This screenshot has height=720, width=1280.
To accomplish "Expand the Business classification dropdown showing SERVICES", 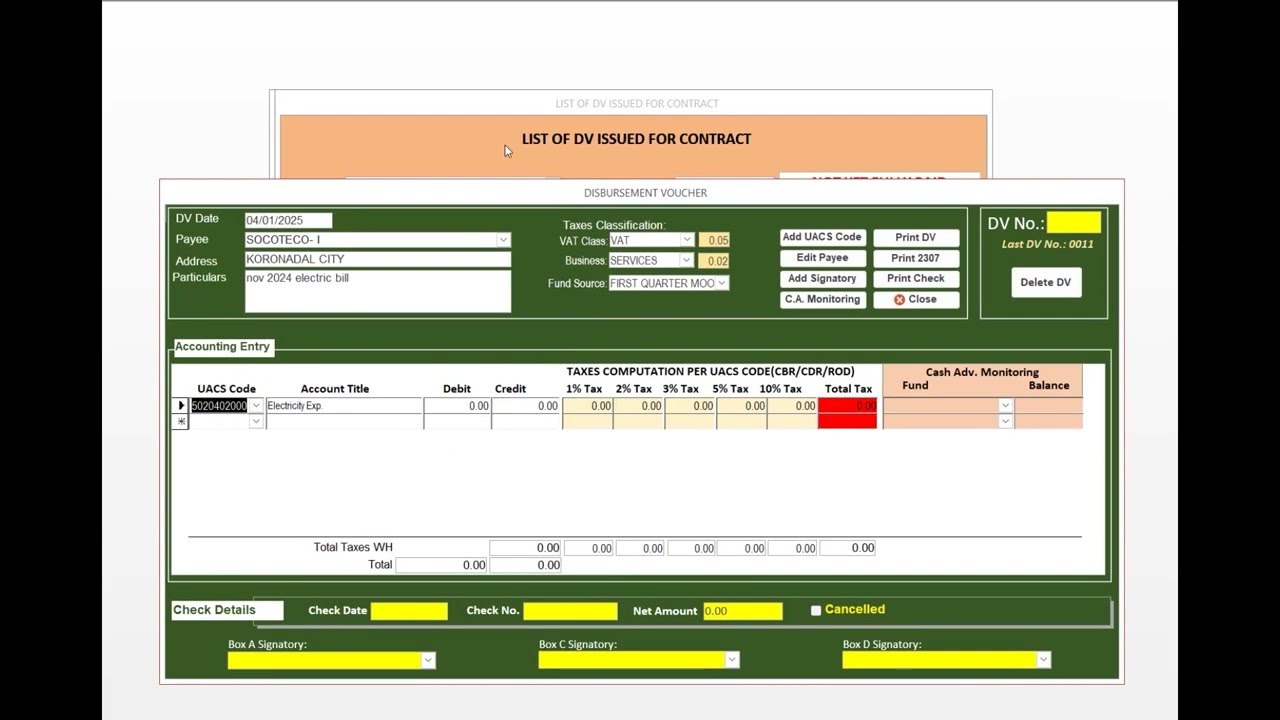I will (687, 261).
